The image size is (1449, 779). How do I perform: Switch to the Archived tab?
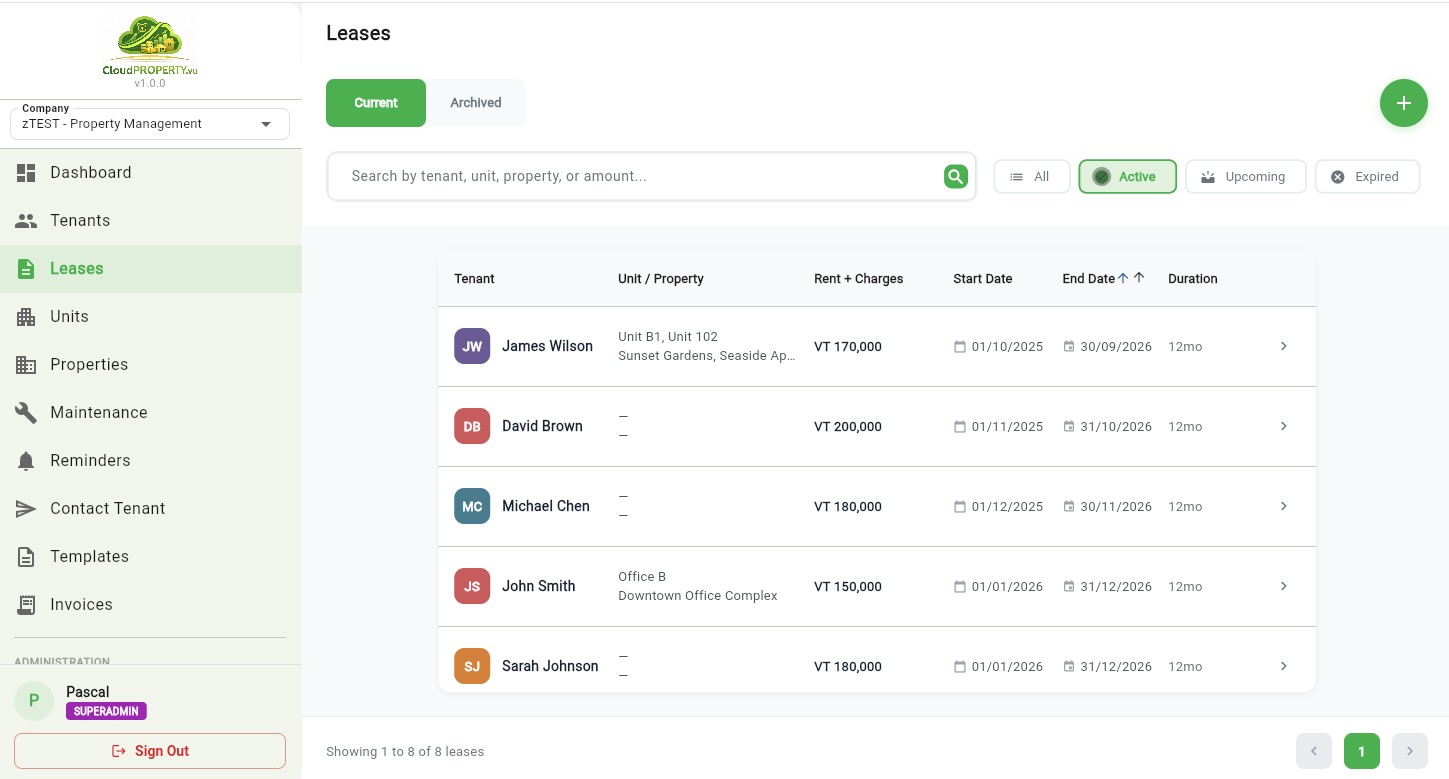(475, 103)
